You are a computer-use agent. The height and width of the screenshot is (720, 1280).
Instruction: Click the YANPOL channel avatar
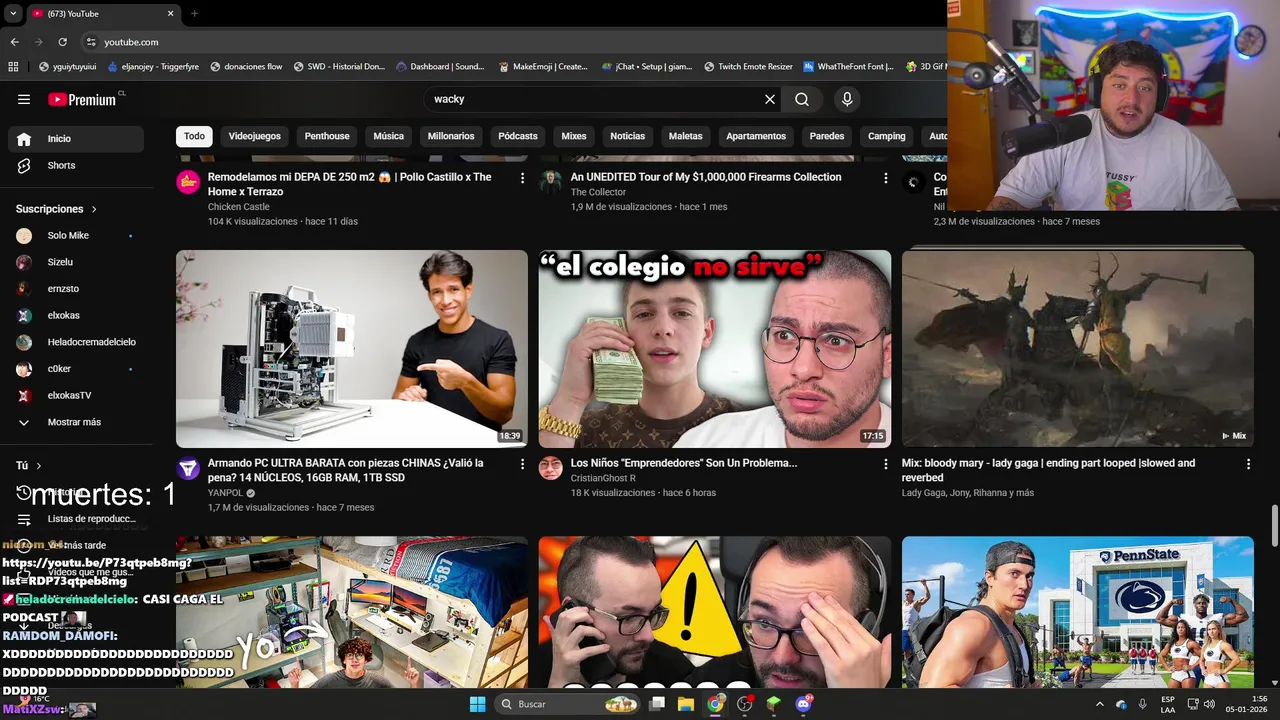click(x=188, y=468)
